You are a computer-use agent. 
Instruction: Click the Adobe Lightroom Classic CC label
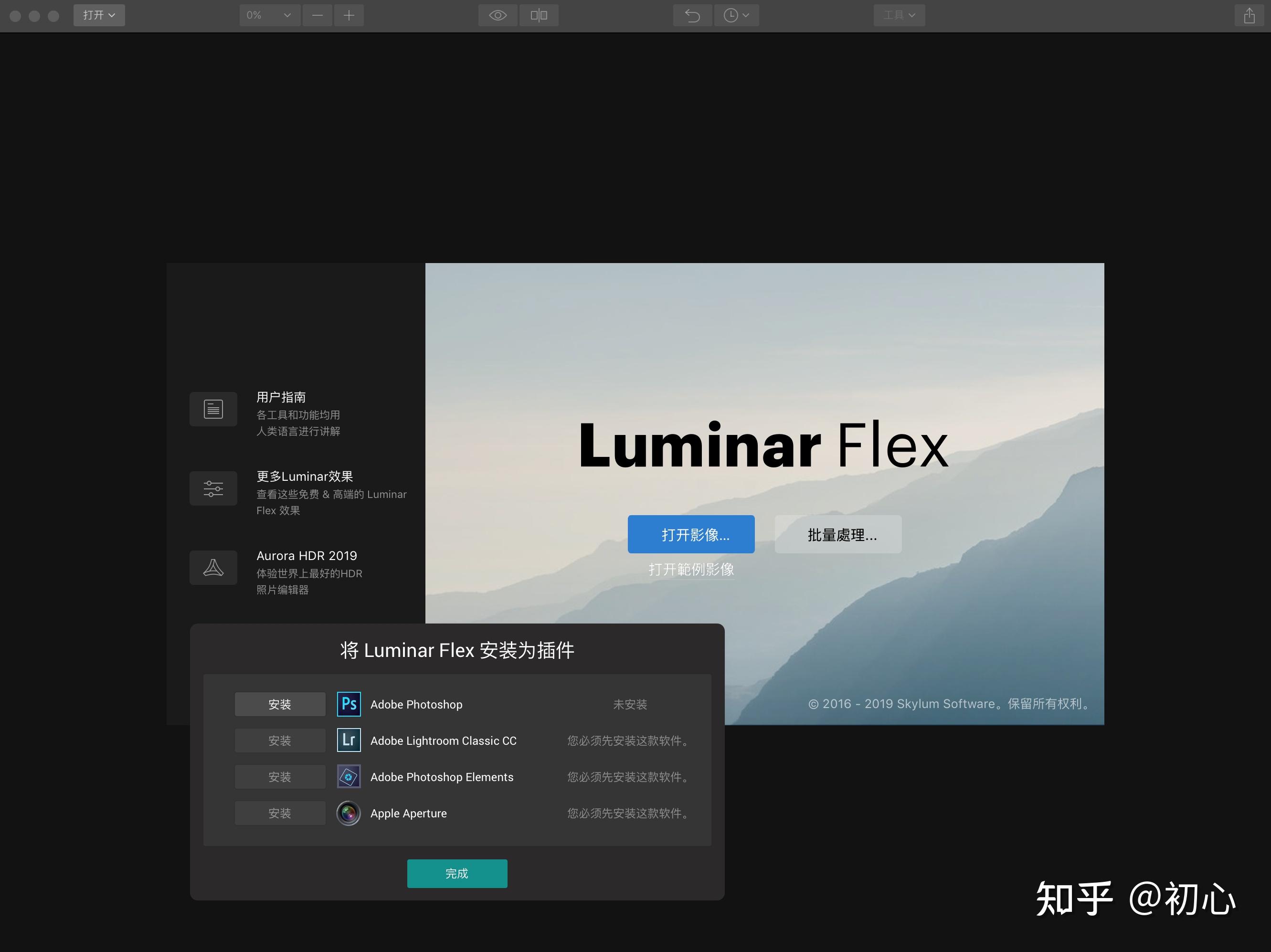(443, 740)
